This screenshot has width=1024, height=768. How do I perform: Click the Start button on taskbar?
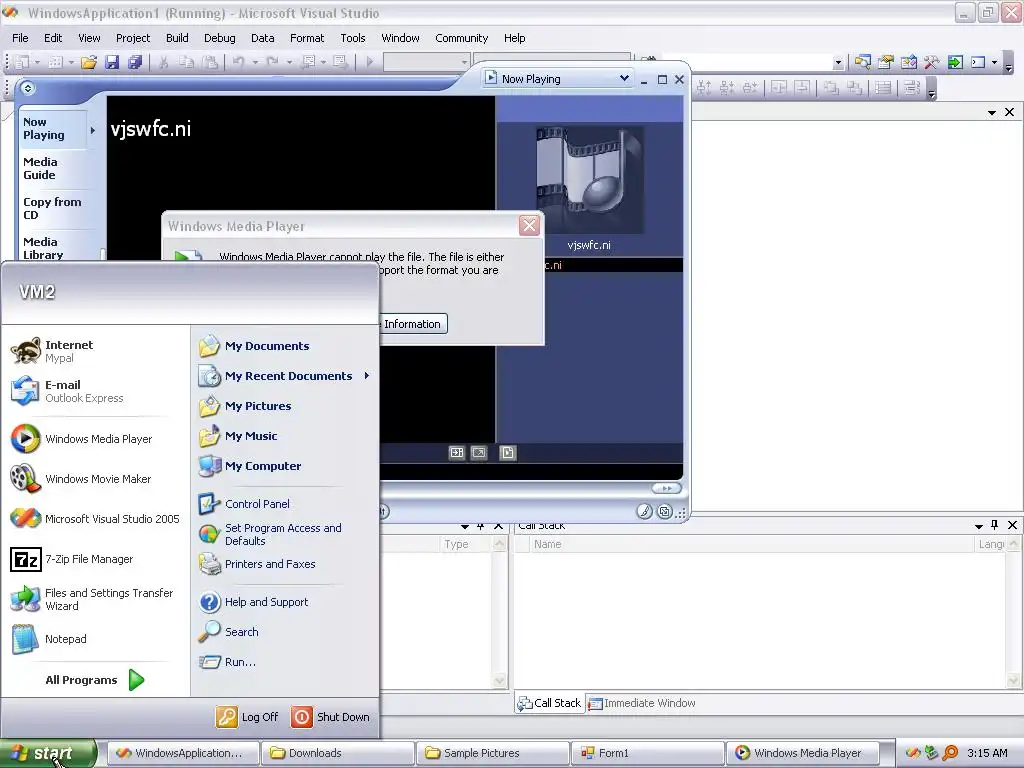(x=48, y=753)
